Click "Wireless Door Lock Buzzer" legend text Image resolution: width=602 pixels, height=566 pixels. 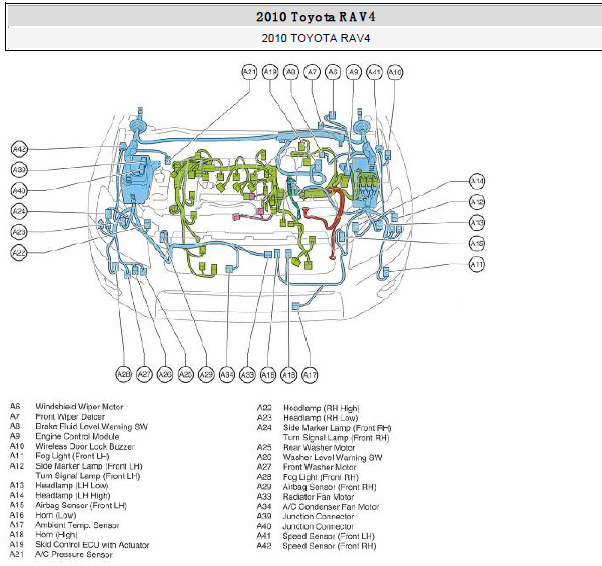click(x=85, y=447)
